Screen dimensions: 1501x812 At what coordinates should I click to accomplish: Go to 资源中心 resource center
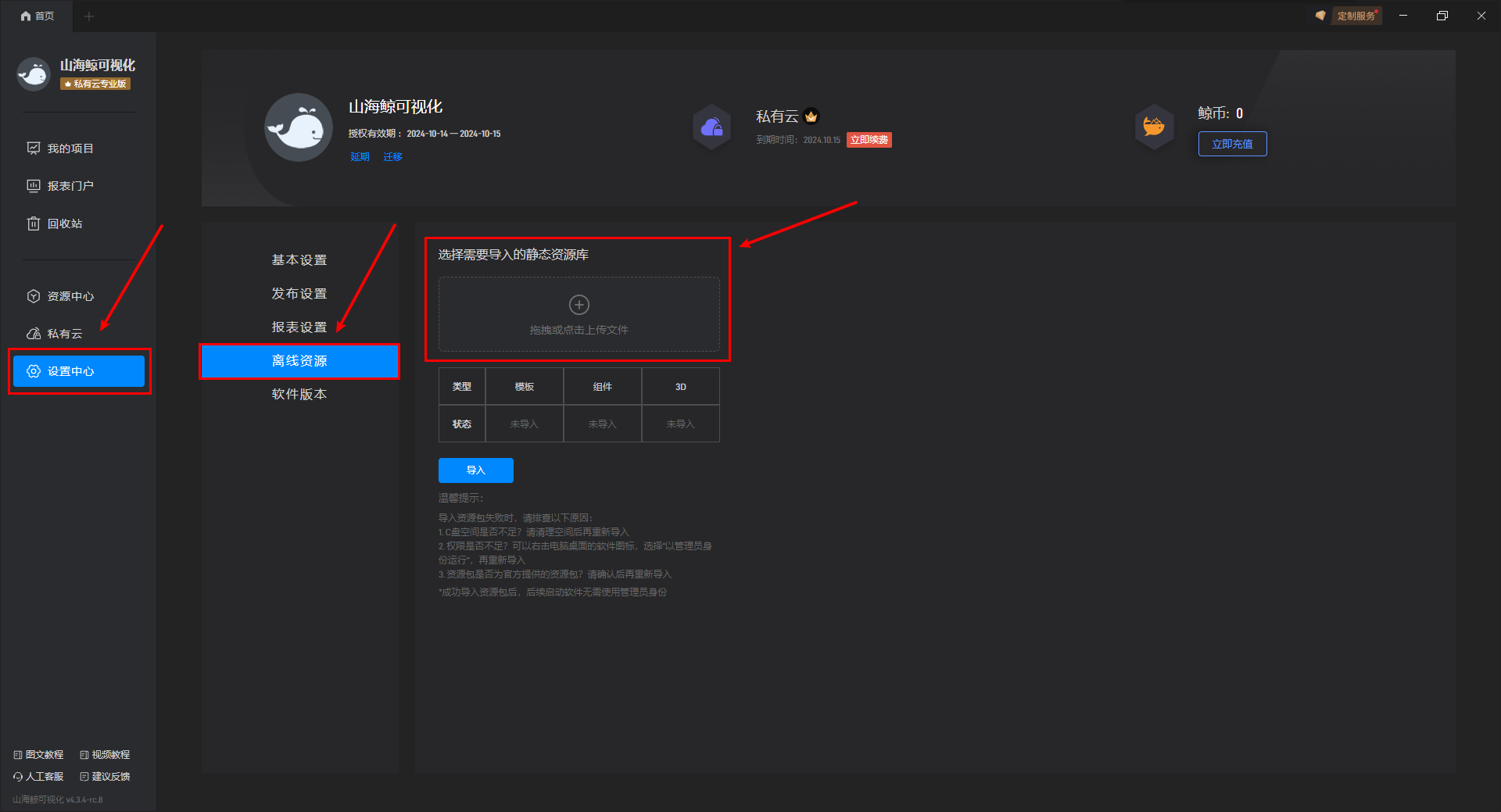61,296
